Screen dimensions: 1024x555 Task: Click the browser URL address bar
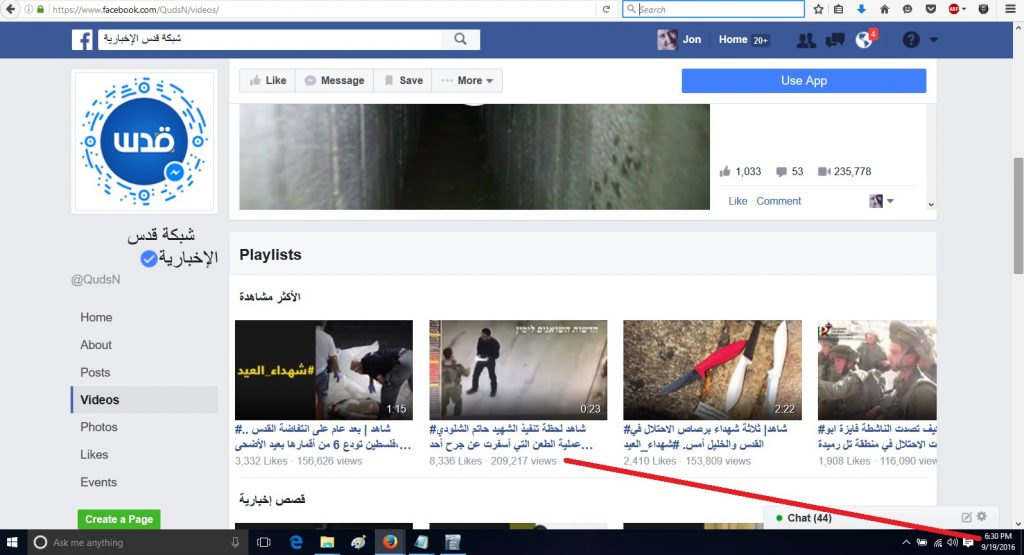point(320,9)
